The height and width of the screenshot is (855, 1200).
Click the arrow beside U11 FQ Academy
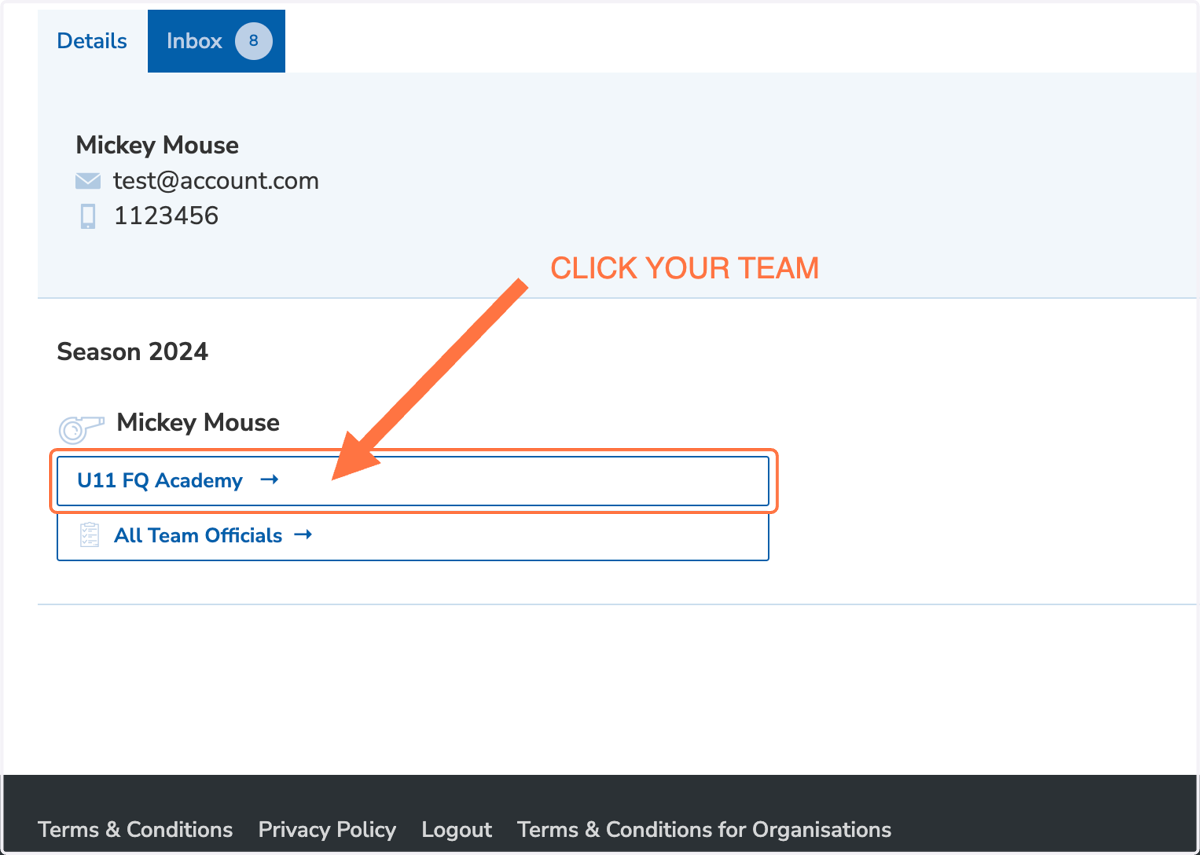click(269, 480)
